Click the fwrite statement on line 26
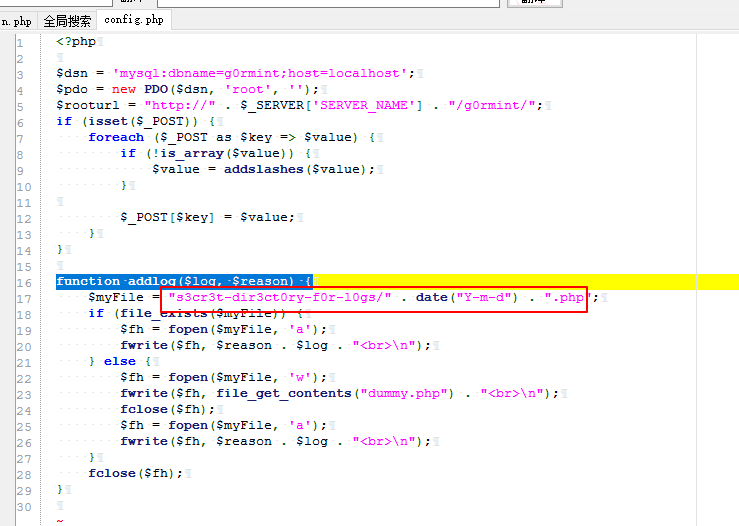The width and height of the screenshot is (739, 526). pyautogui.click(x=275, y=442)
